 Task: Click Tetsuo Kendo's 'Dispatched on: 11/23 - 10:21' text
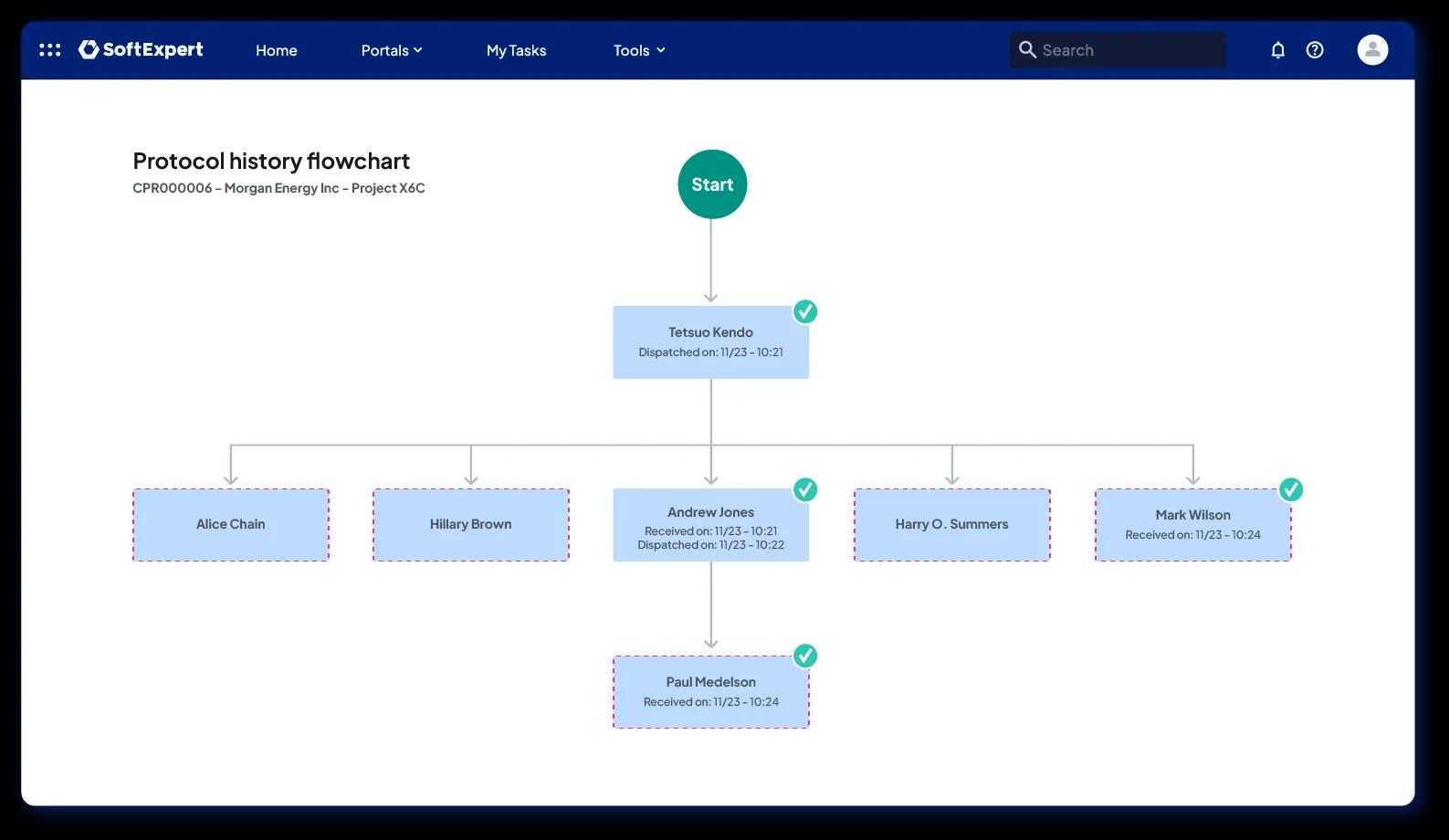(710, 352)
